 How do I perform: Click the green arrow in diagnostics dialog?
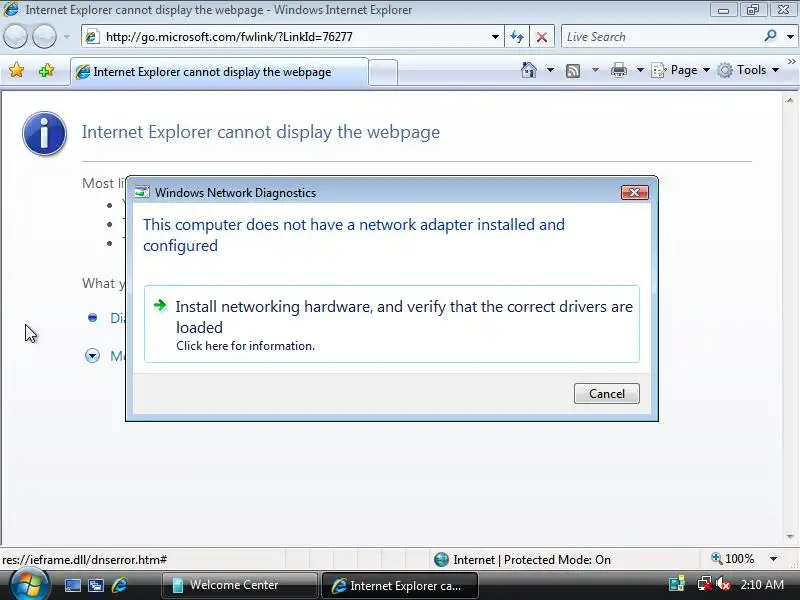click(x=160, y=305)
